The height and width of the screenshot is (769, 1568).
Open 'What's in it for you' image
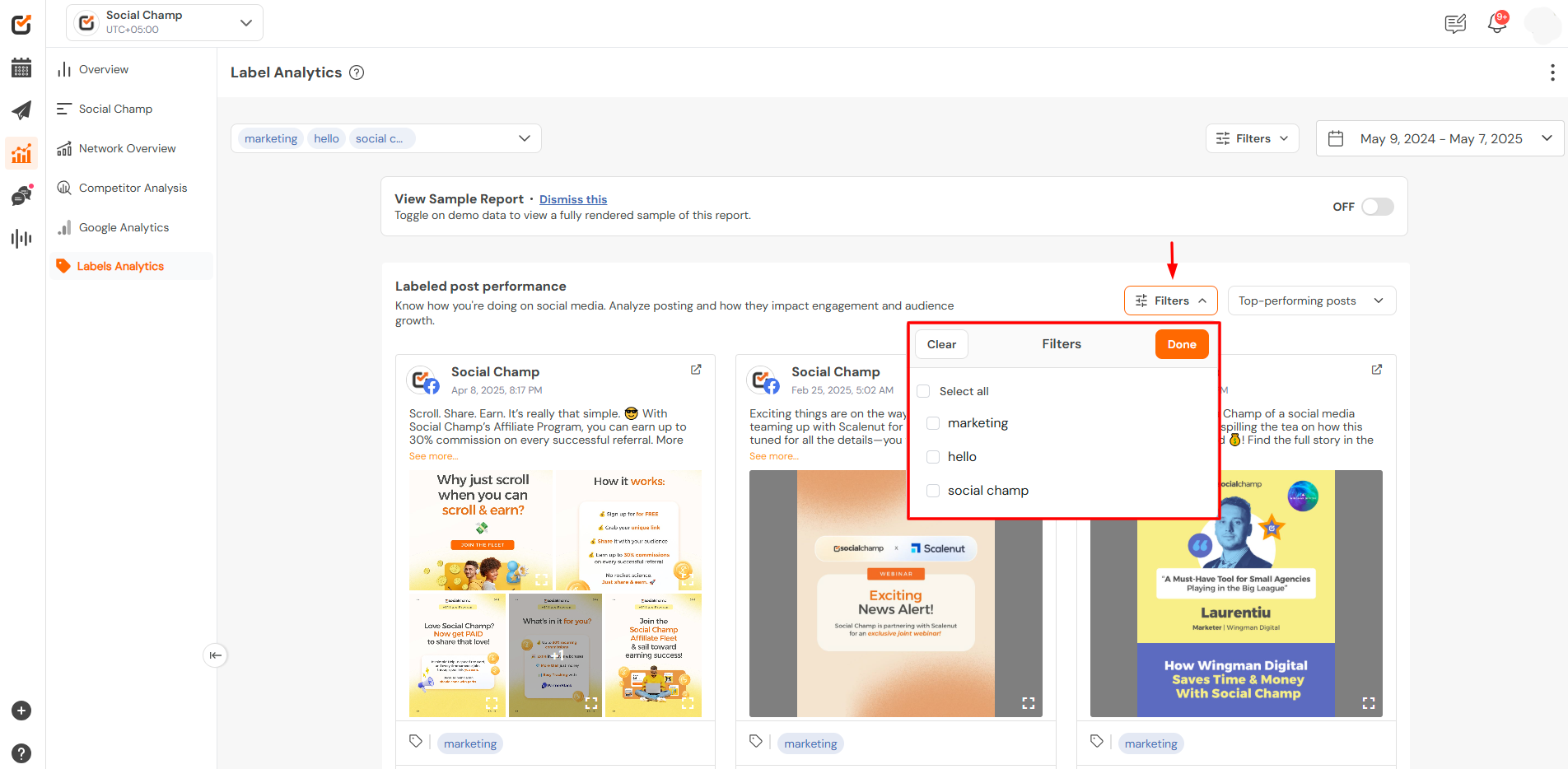pos(556,655)
